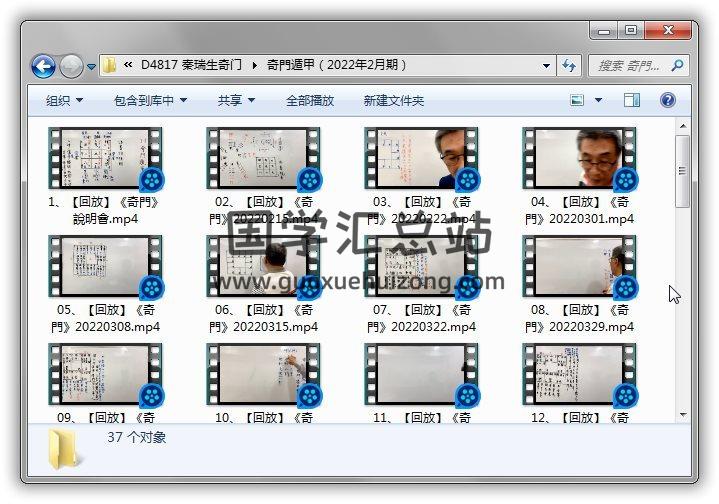Maximize the Explorer window
Screen dimensions: 719x504
(x=631, y=30)
